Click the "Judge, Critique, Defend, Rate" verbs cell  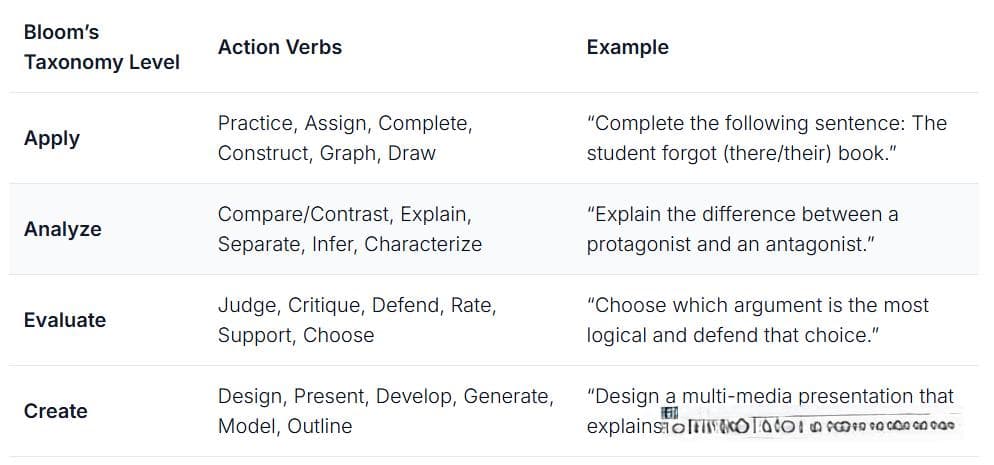point(357,320)
